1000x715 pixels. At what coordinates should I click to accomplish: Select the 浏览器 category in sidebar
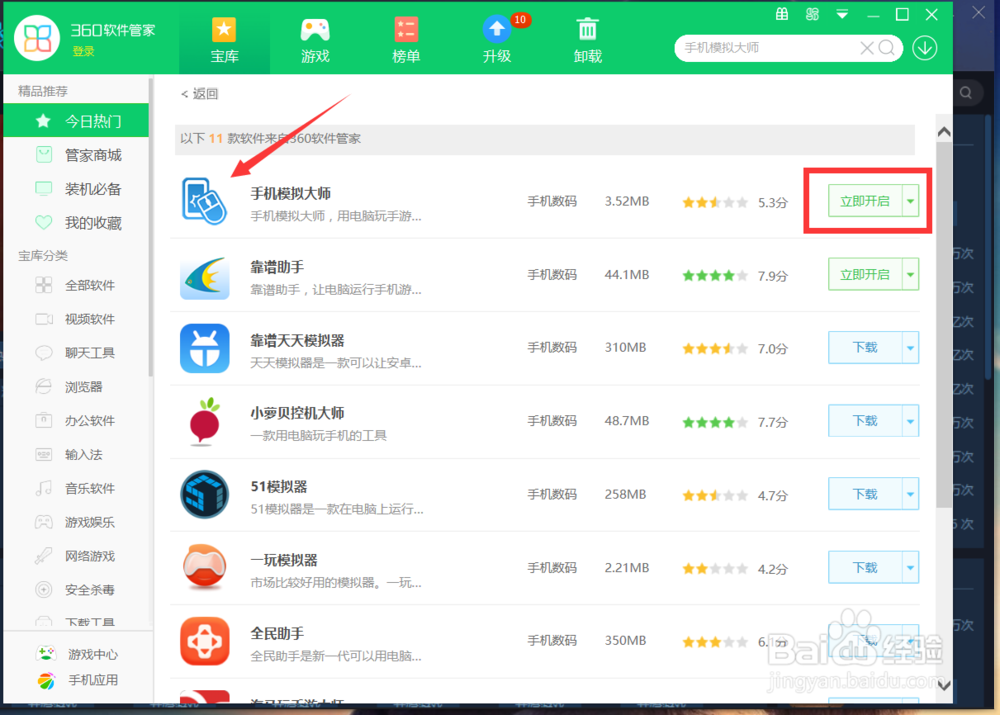click(x=83, y=387)
